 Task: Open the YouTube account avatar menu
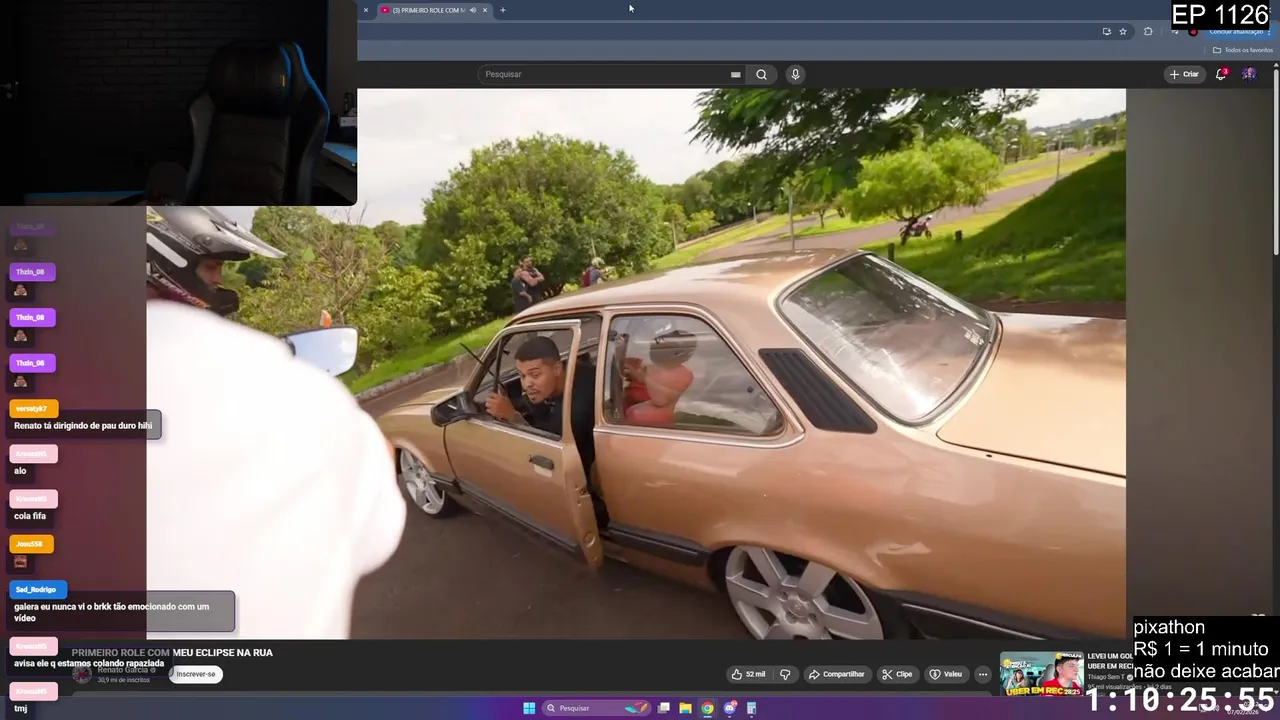point(1249,74)
